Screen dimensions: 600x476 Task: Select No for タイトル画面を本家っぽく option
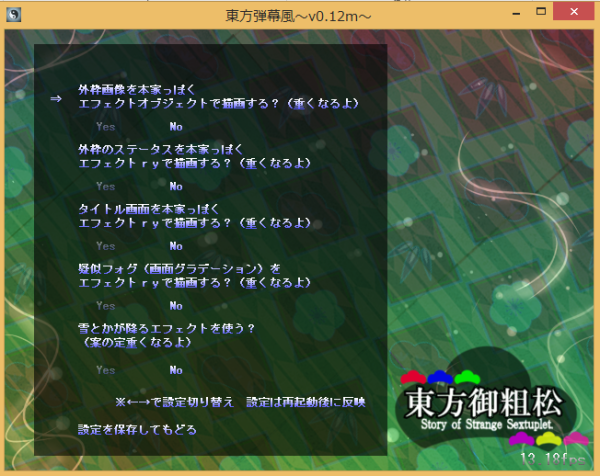[x=176, y=246]
